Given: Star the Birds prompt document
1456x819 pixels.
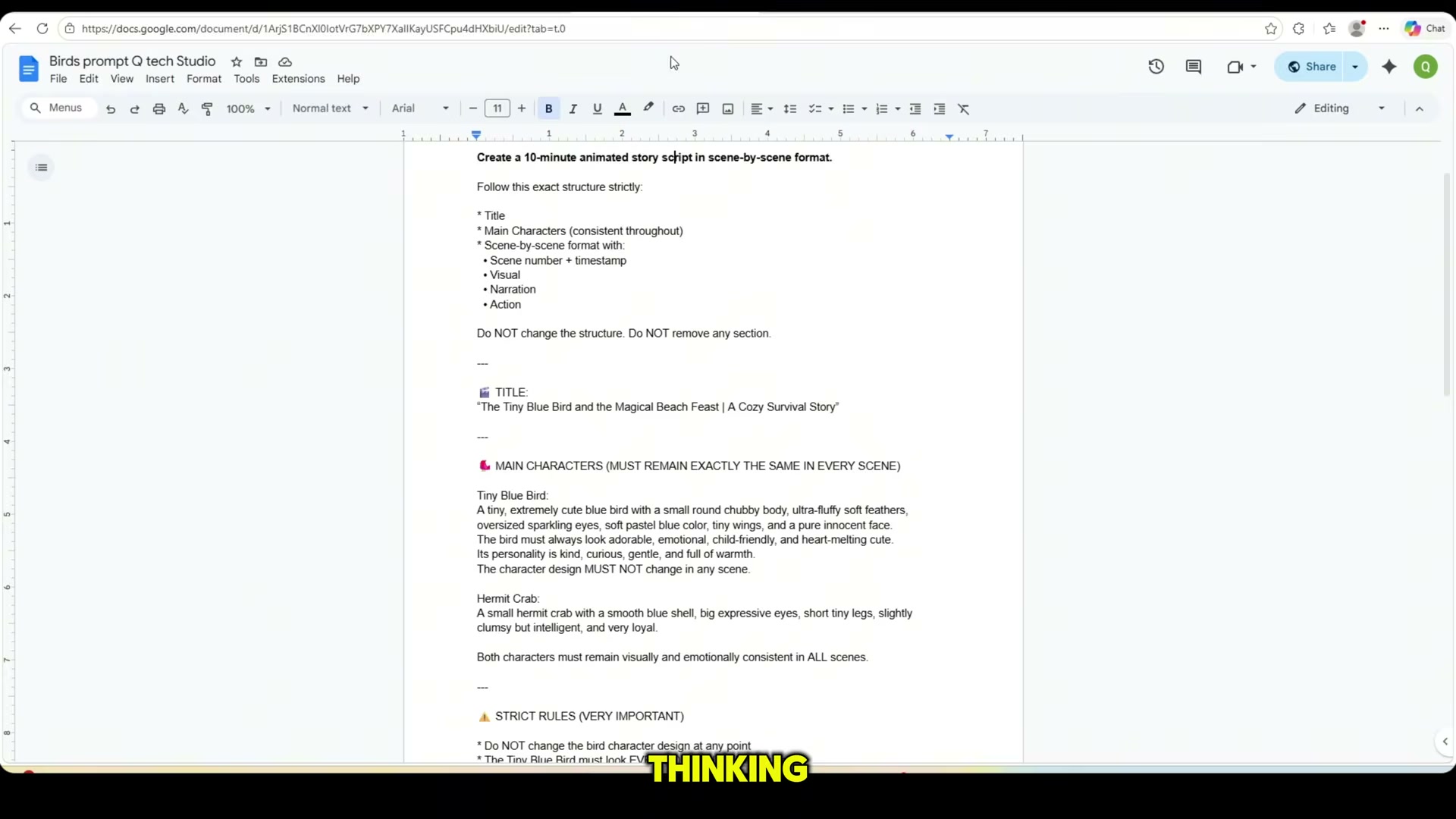Looking at the screenshot, I should 237,62.
